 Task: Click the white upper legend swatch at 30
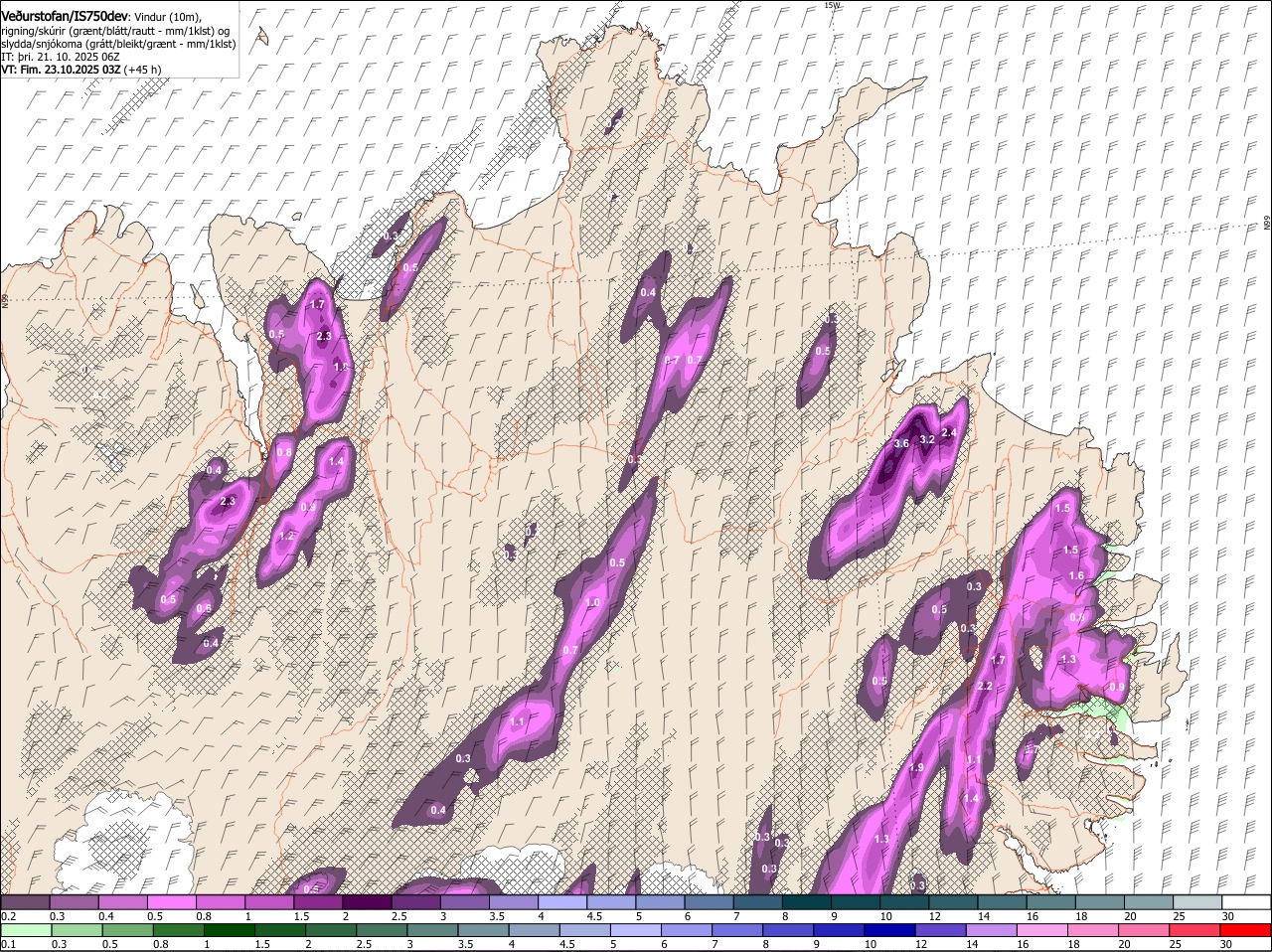(1246, 901)
